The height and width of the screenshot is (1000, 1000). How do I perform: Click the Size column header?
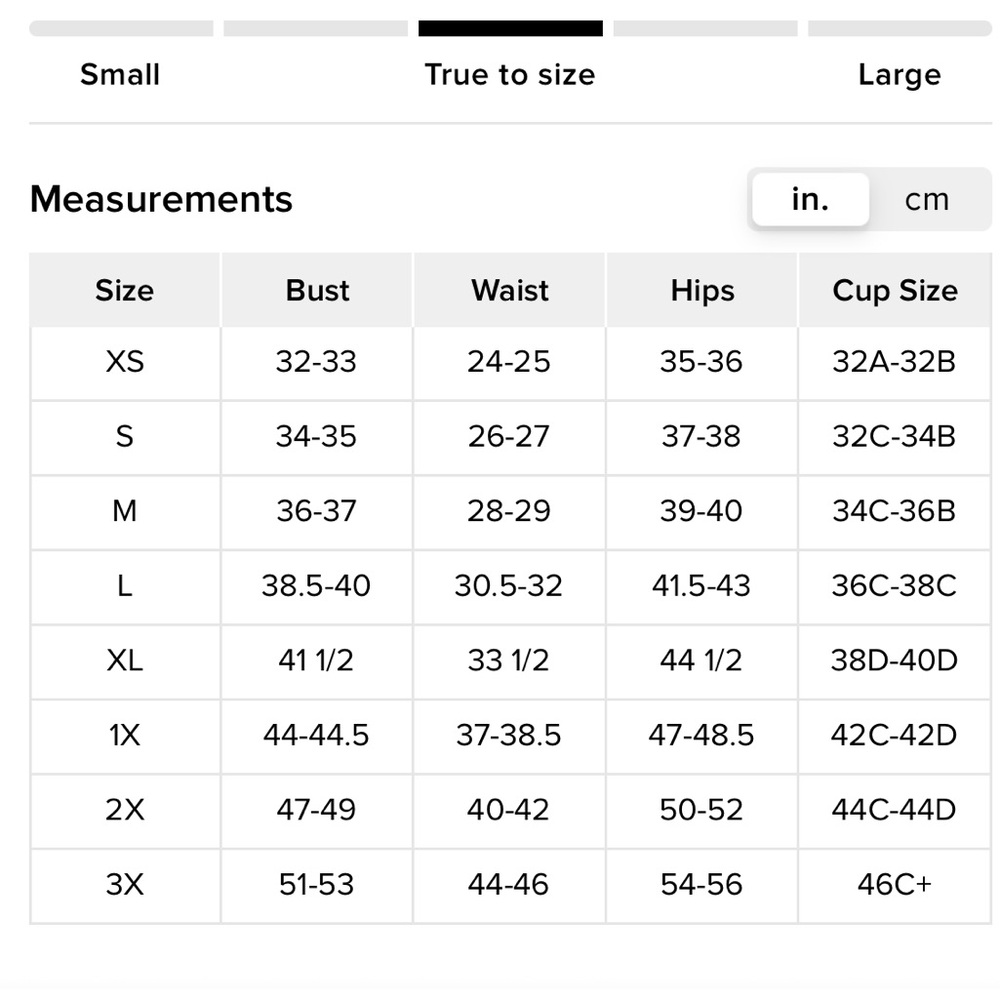tap(124, 290)
